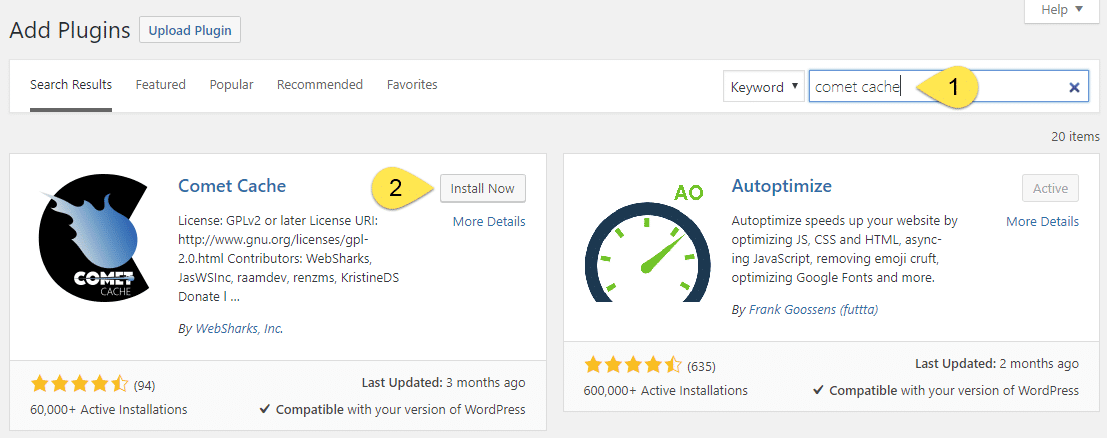1107x438 pixels.
Task: Click the Autoptimize star rating
Action: click(633, 365)
